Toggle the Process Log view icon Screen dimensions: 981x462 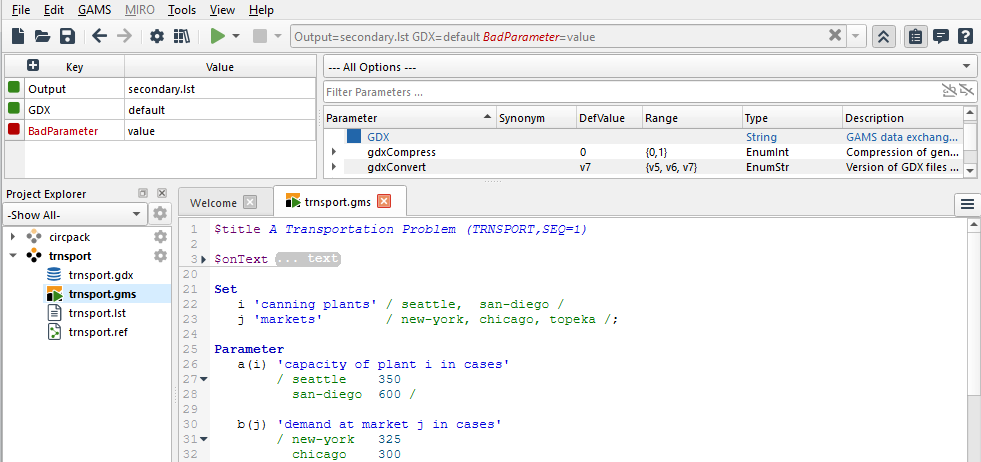point(940,36)
